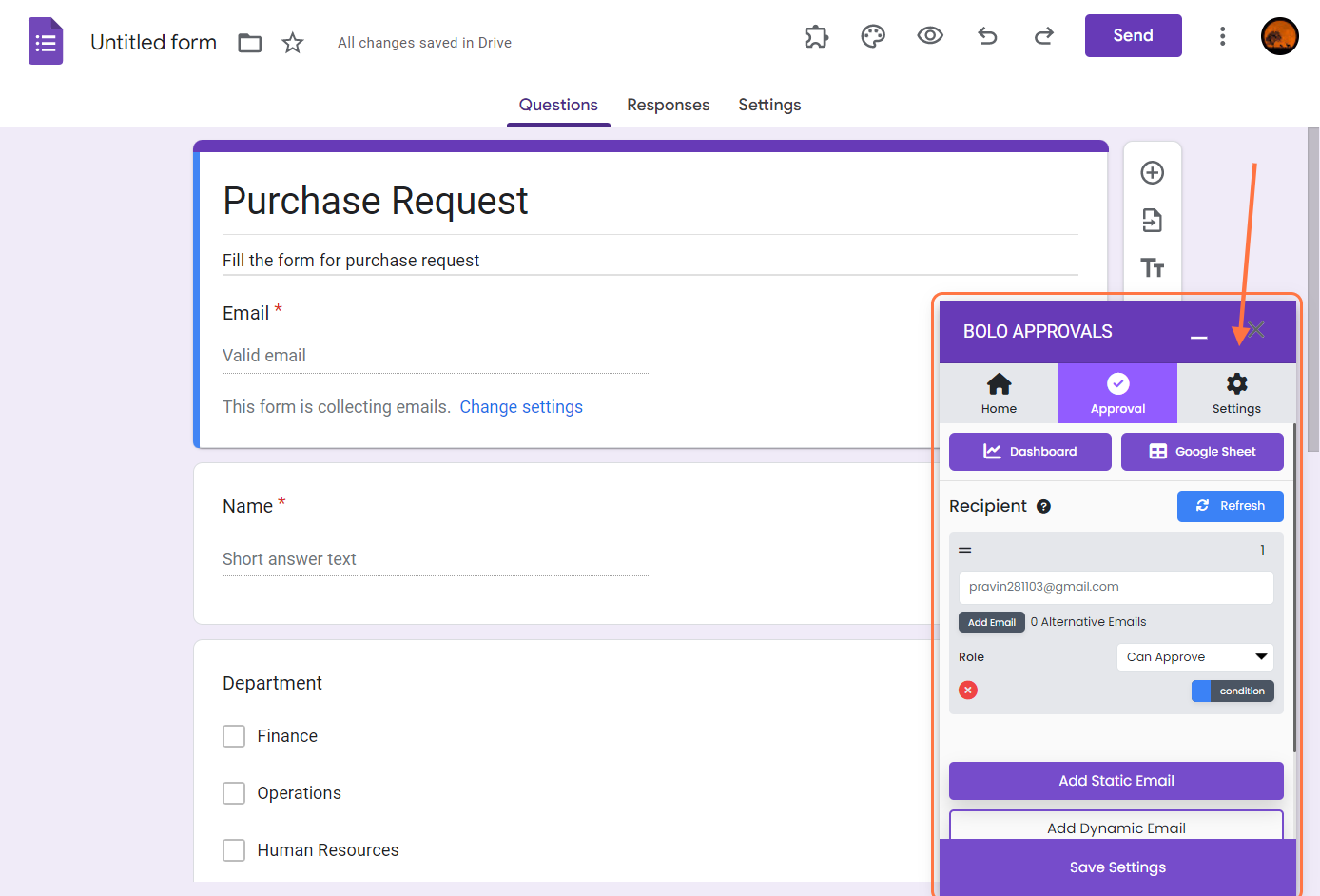Add a question with plus icon
This screenshot has height=896, width=1320.
click(x=1153, y=172)
